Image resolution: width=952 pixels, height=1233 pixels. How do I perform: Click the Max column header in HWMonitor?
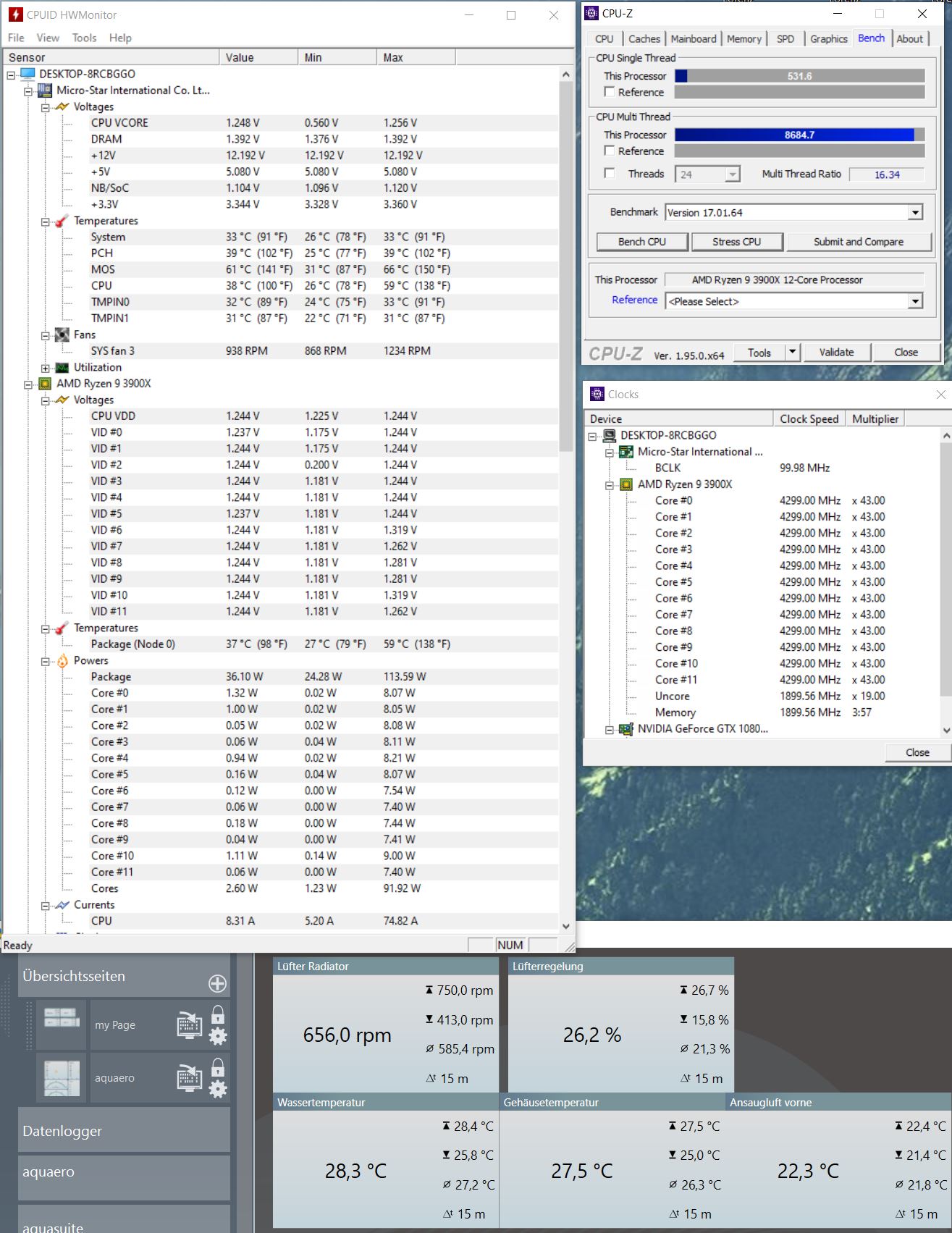click(416, 57)
